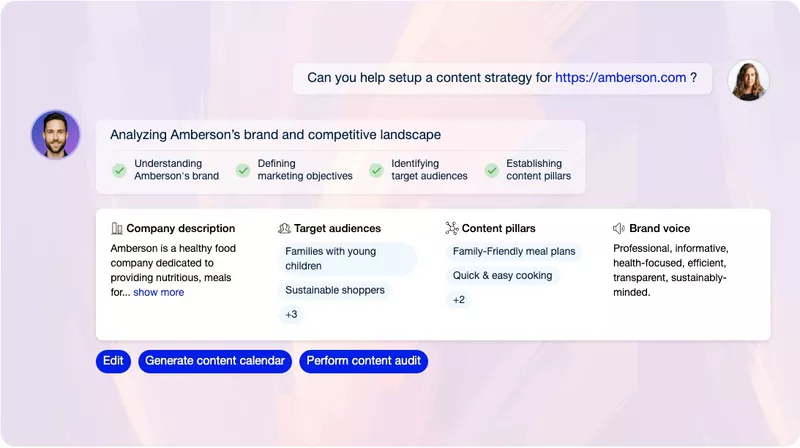
Task: Click checkmark beside Understanding Amberson's brand
Action: point(119,170)
